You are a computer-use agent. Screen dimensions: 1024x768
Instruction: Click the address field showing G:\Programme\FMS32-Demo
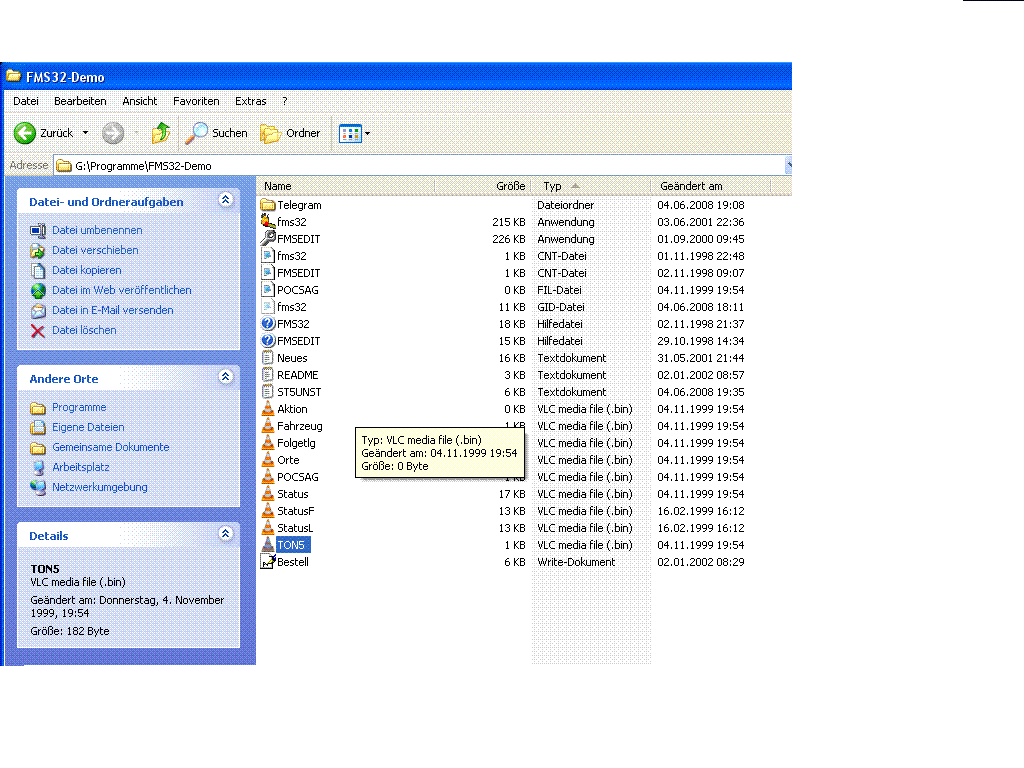[418, 166]
